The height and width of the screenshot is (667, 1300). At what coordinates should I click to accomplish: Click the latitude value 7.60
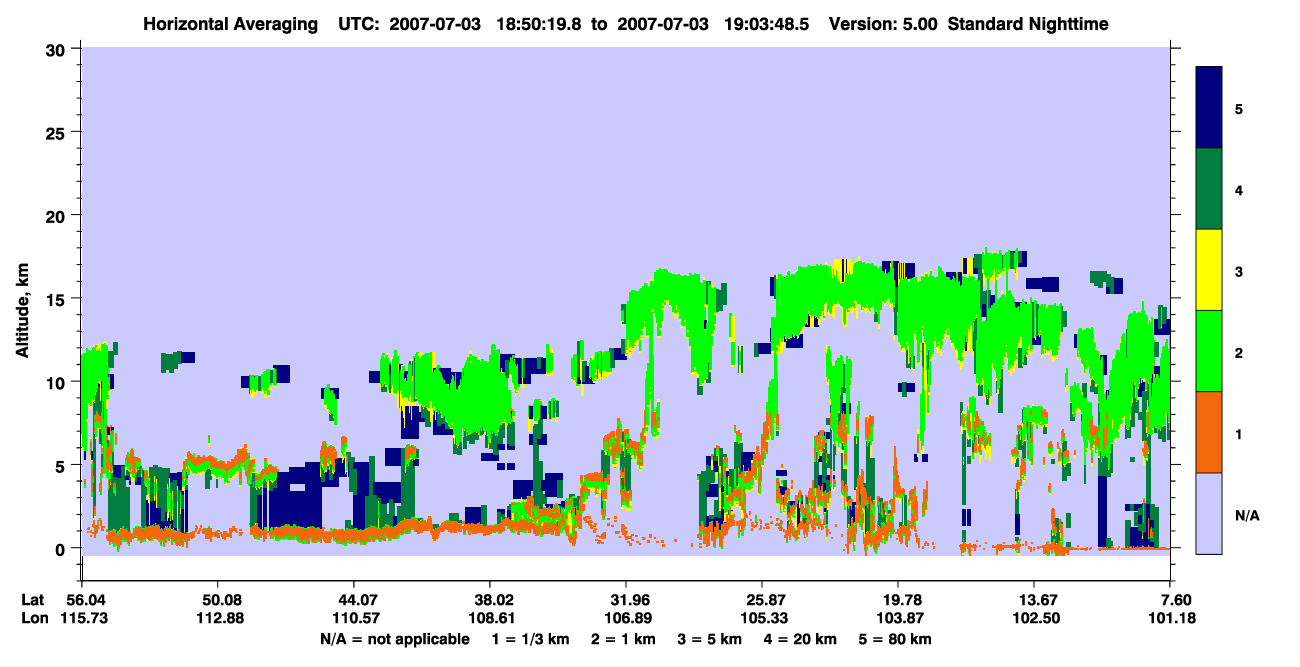1175,600
